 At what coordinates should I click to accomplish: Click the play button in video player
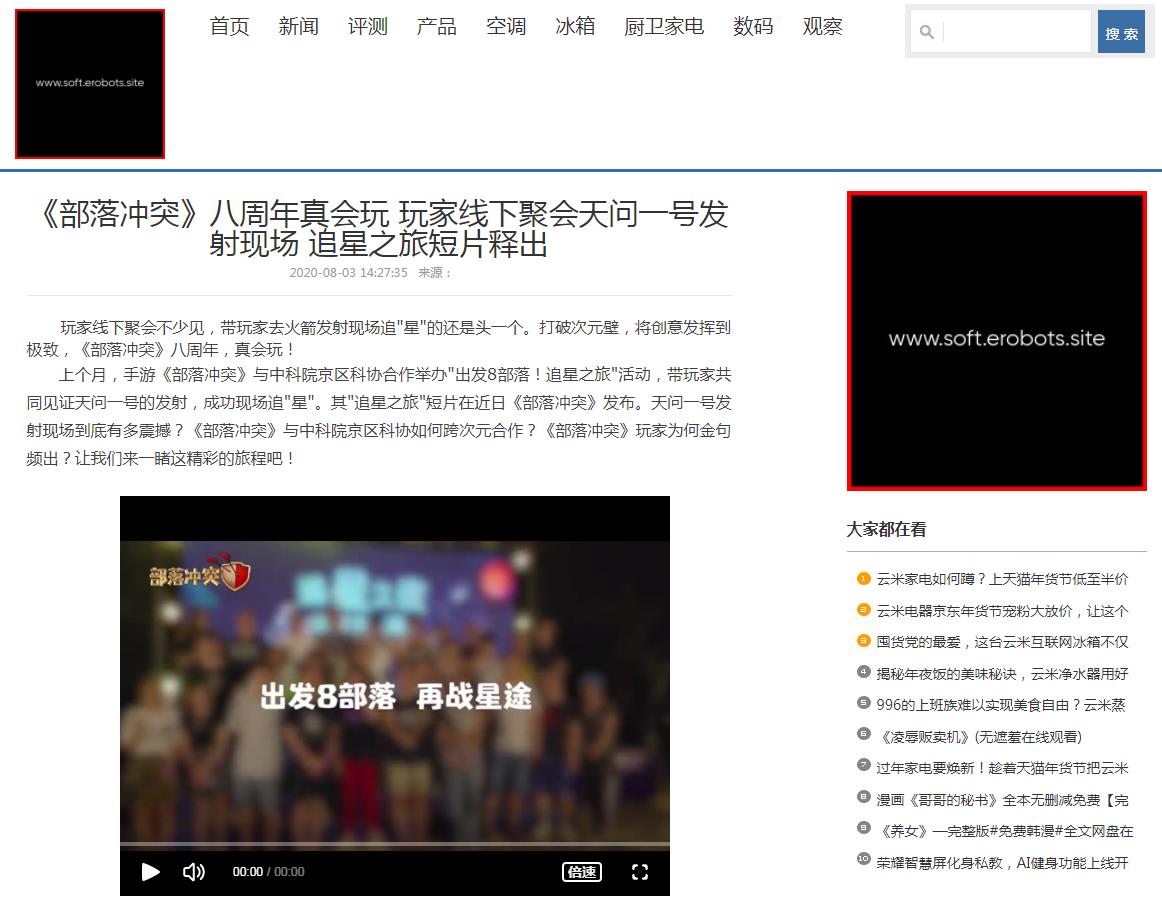[x=150, y=872]
